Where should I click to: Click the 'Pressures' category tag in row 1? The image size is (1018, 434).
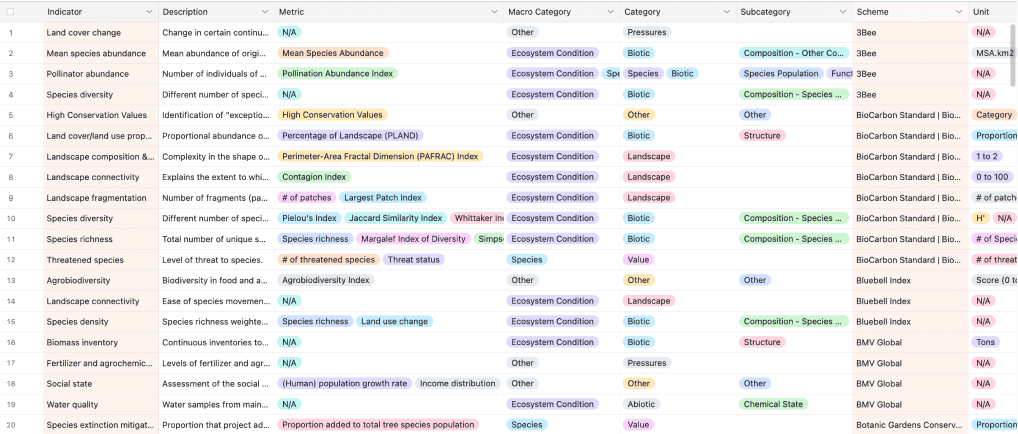click(647, 32)
